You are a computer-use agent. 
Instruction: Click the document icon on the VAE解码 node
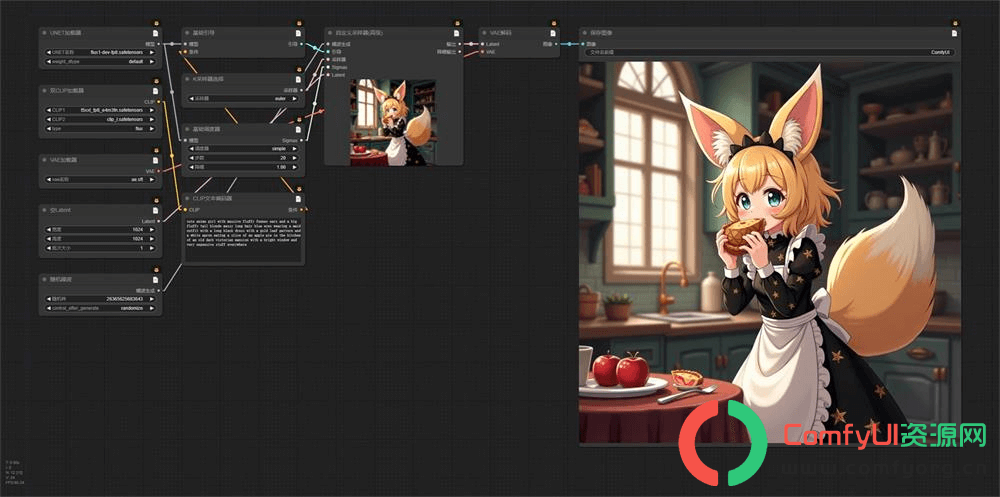pyautogui.click(x=553, y=33)
